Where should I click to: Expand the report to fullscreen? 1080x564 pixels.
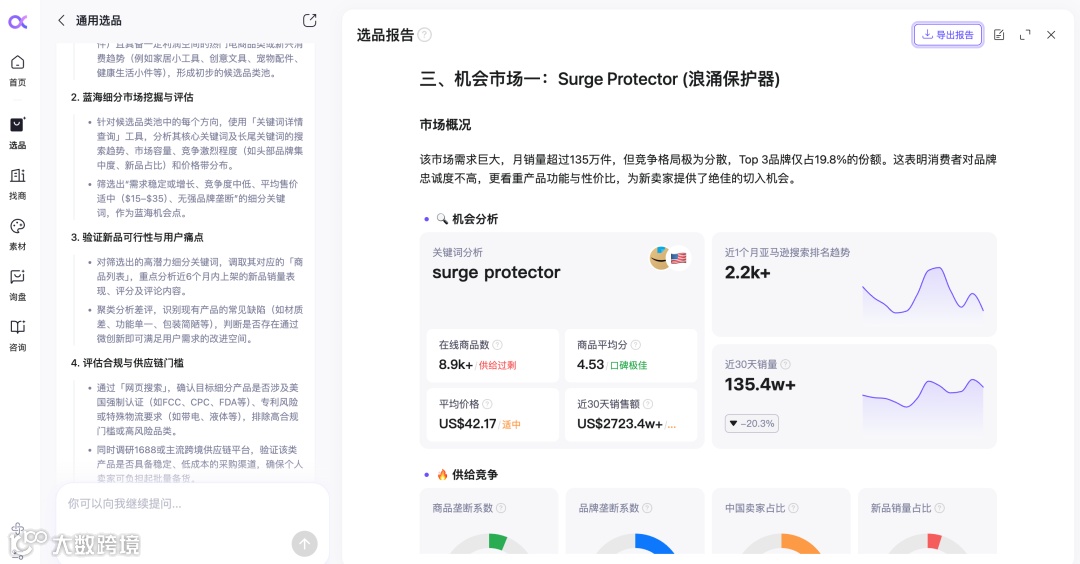click(1025, 34)
